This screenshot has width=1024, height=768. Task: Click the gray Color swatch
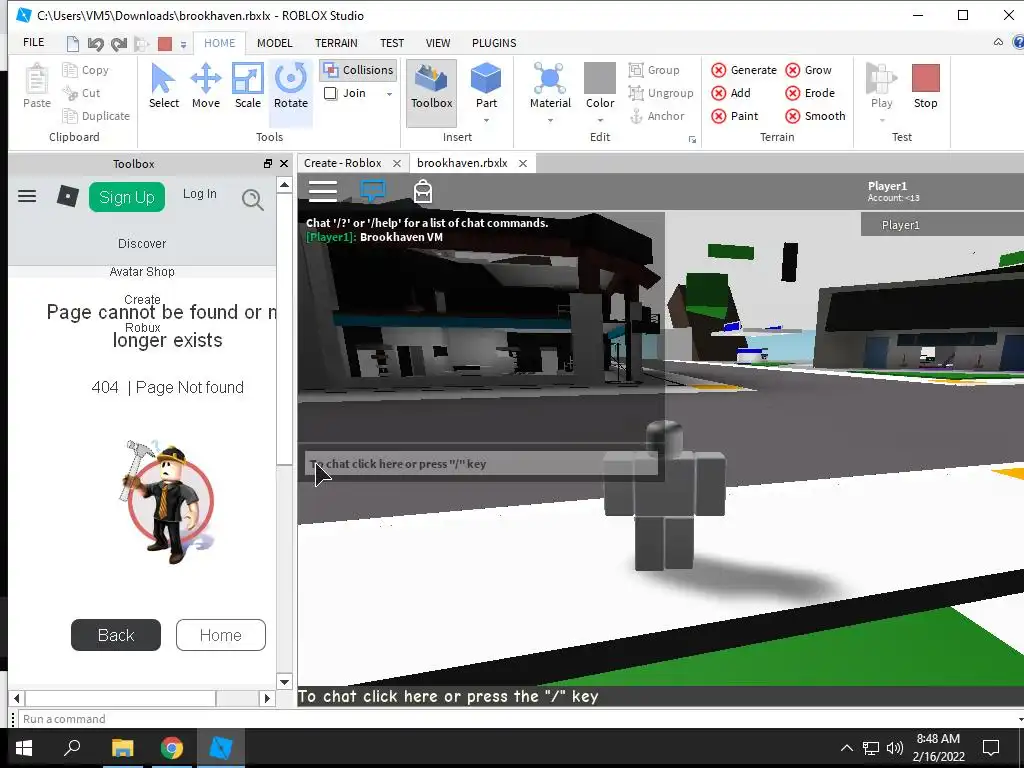pyautogui.click(x=600, y=78)
